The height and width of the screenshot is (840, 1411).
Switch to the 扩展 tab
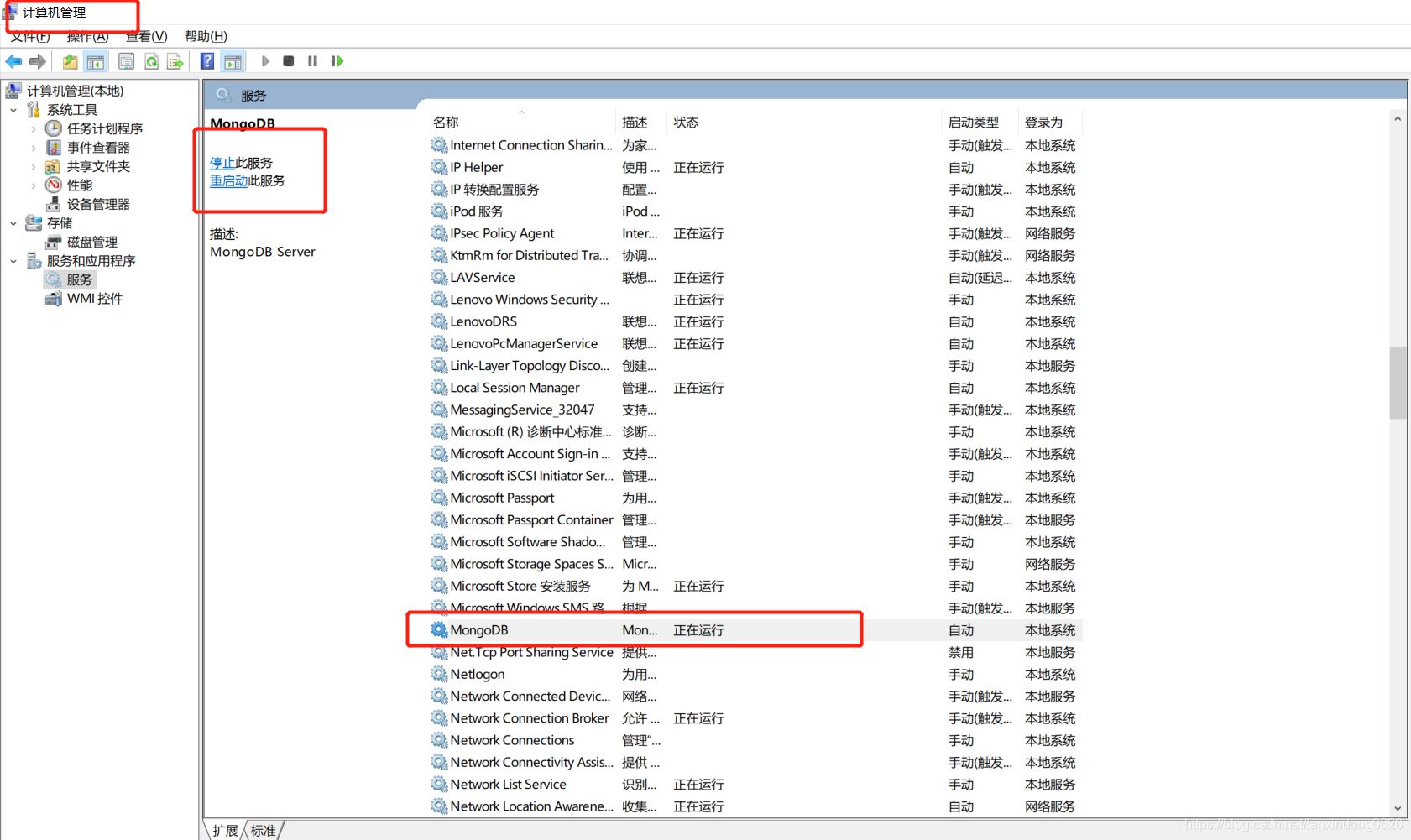[x=225, y=830]
